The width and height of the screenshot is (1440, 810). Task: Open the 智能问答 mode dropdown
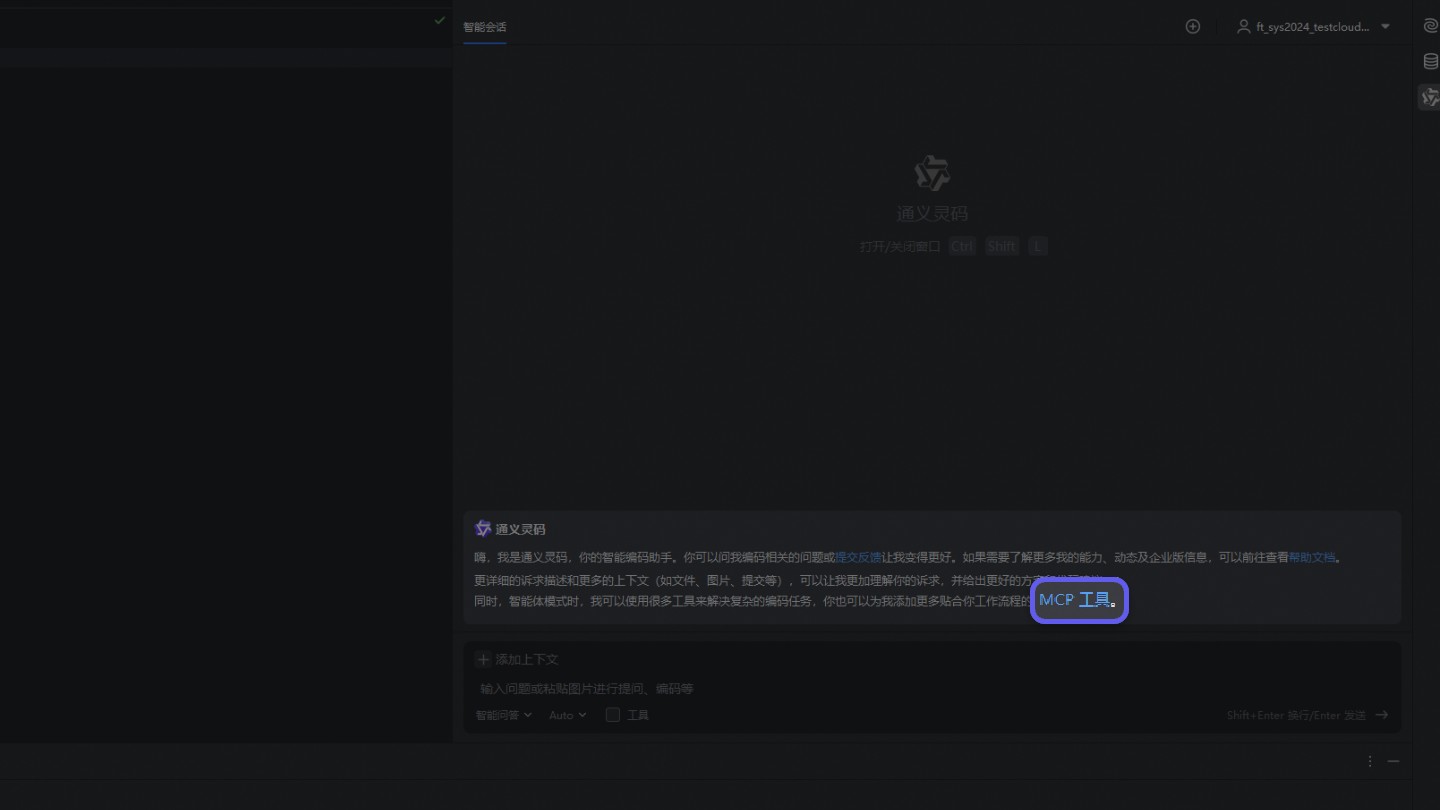coord(502,714)
